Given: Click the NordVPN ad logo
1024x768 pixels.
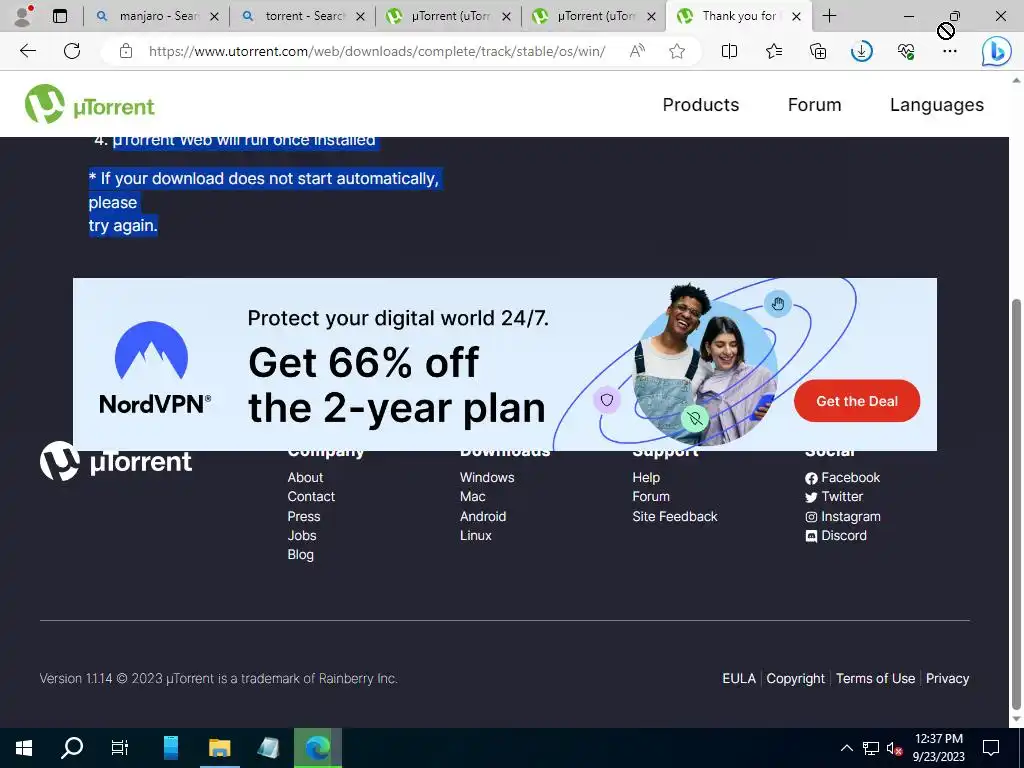Looking at the screenshot, I should [x=155, y=368].
